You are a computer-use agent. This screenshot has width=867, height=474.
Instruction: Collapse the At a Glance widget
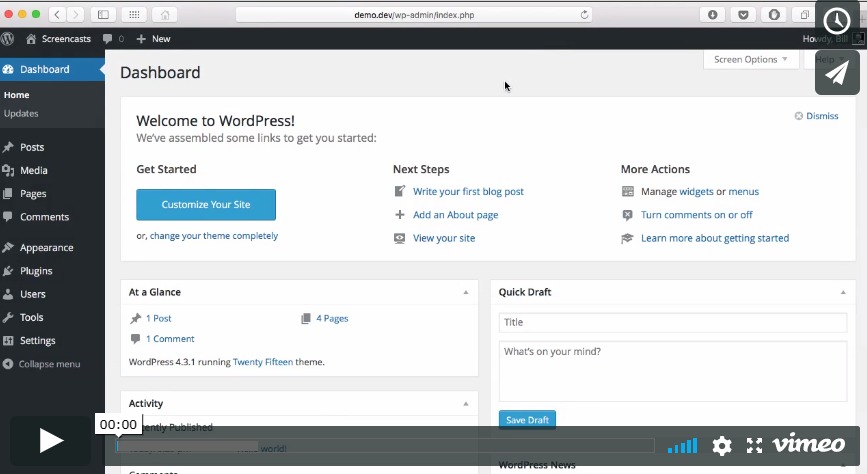(465, 292)
